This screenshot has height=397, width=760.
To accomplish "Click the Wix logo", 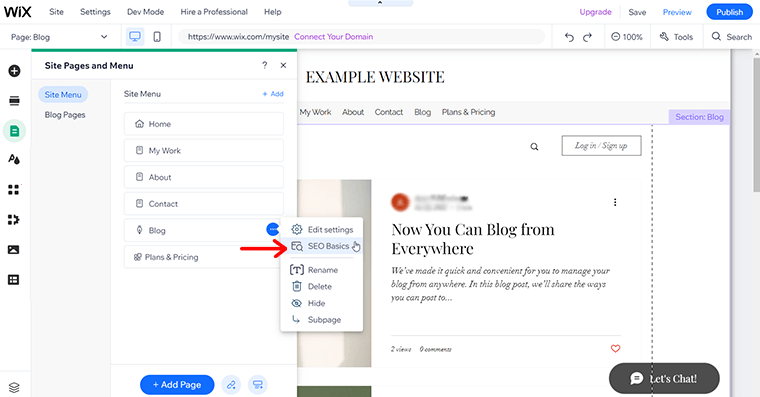I will (x=17, y=12).
